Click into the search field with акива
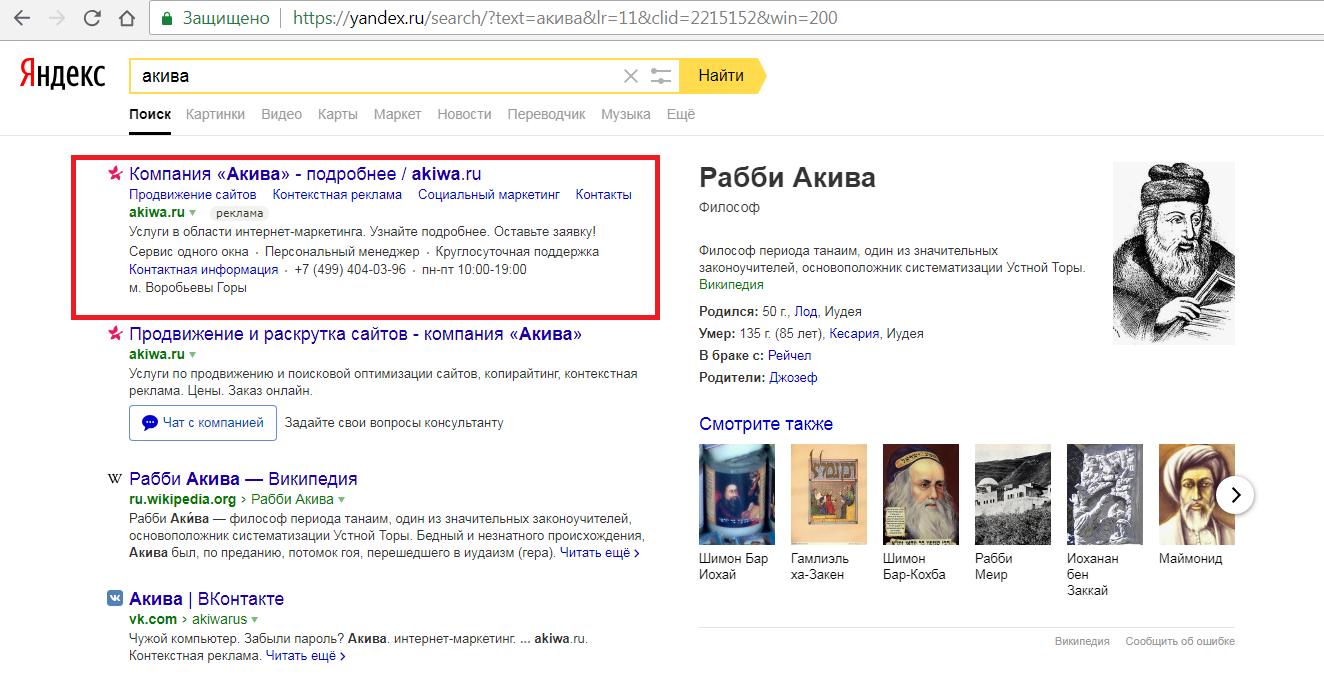The image size is (1324, 678). tap(378, 76)
